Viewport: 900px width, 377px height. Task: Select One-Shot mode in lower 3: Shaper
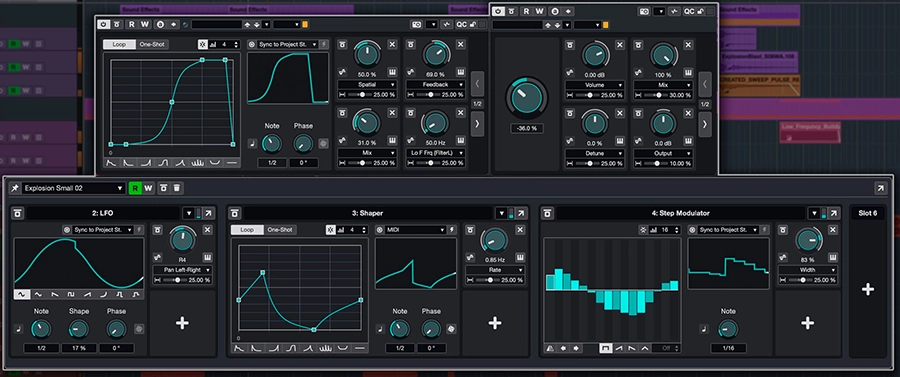click(281, 230)
